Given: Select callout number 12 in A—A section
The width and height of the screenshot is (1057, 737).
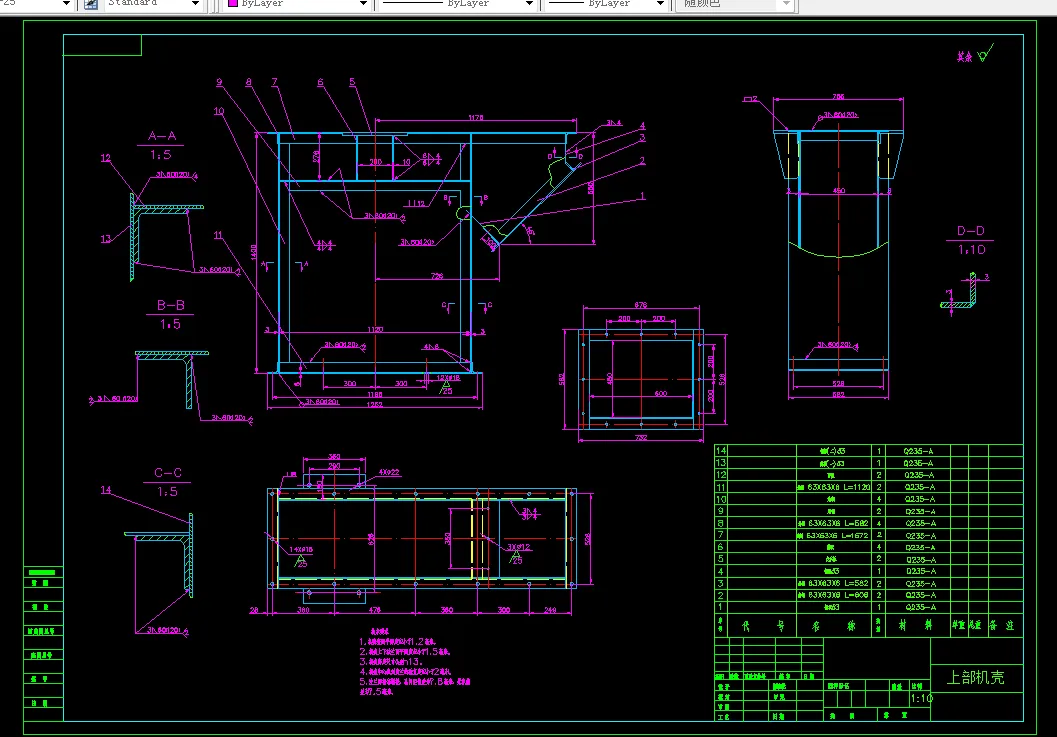Looking at the screenshot, I should (x=106, y=158).
